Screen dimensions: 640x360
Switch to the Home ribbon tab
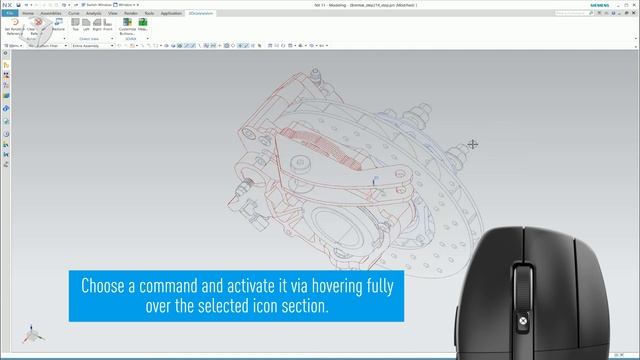click(x=28, y=13)
